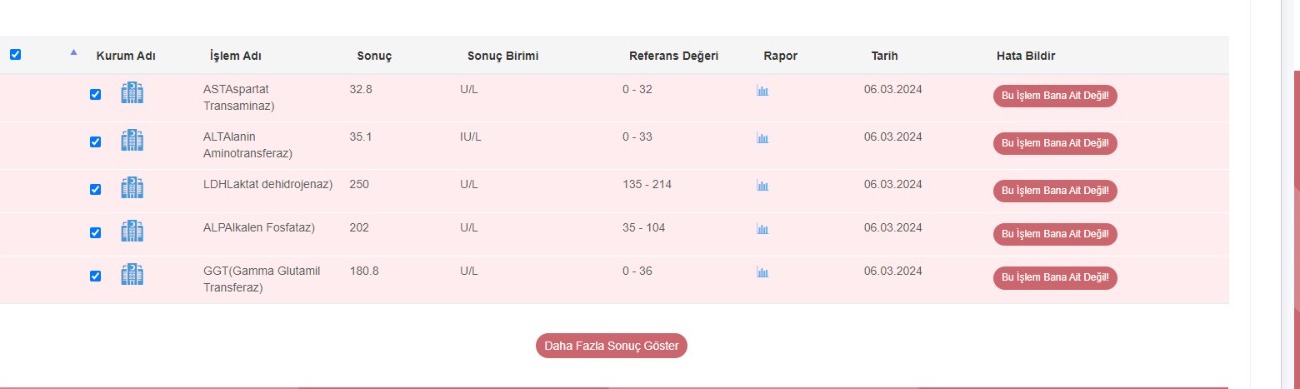Uncheck the ALT Alanin Aminotransferaz row checkbox
1300x389 pixels.
click(x=95, y=141)
